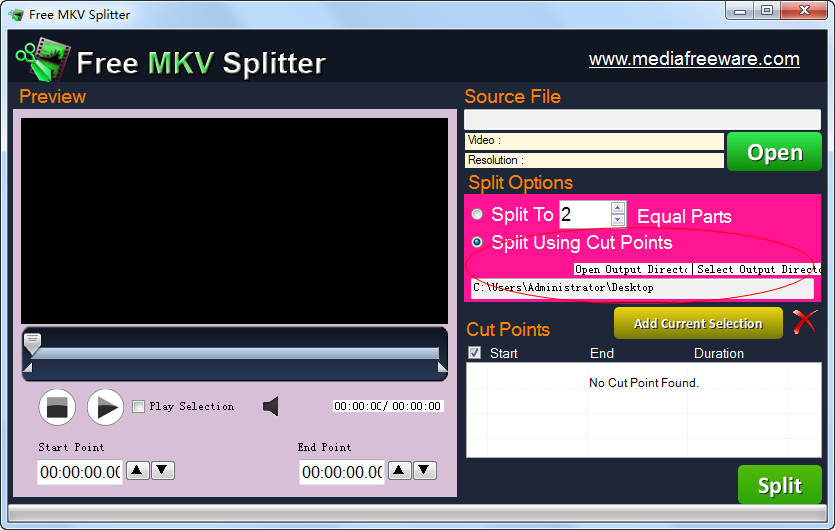835x530 pixels.
Task: Decrease Start Point with down arrow
Action: [x=163, y=470]
